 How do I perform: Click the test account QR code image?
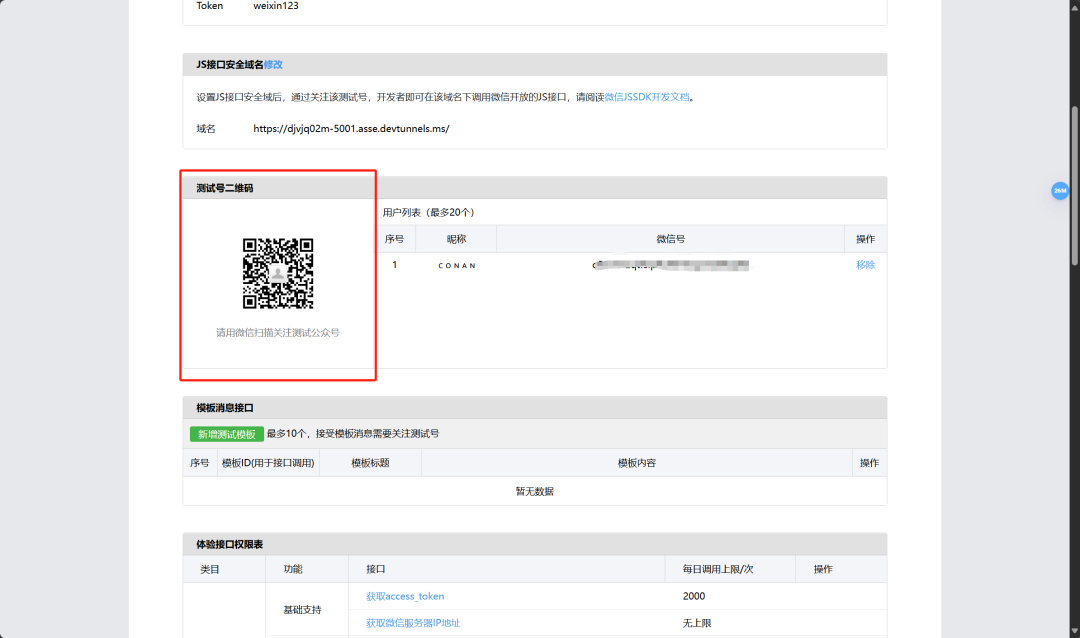(x=278, y=274)
